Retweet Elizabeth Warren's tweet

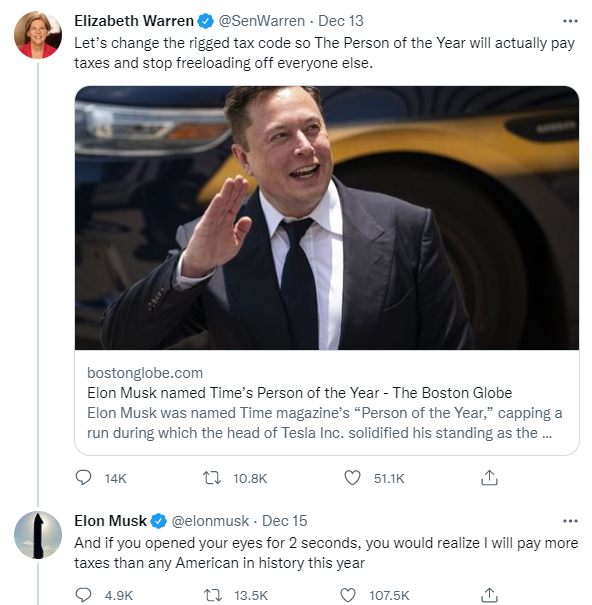click(212, 478)
